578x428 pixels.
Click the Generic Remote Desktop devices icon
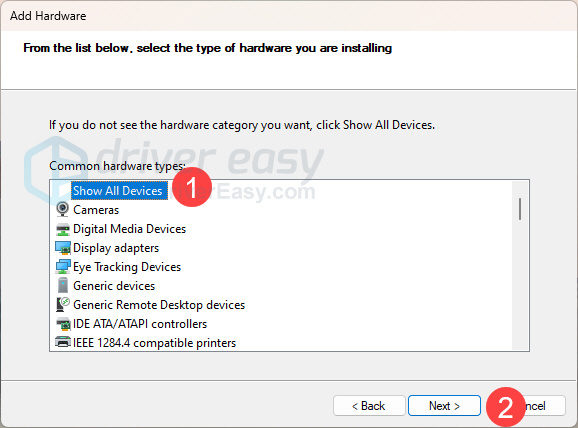click(x=63, y=305)
